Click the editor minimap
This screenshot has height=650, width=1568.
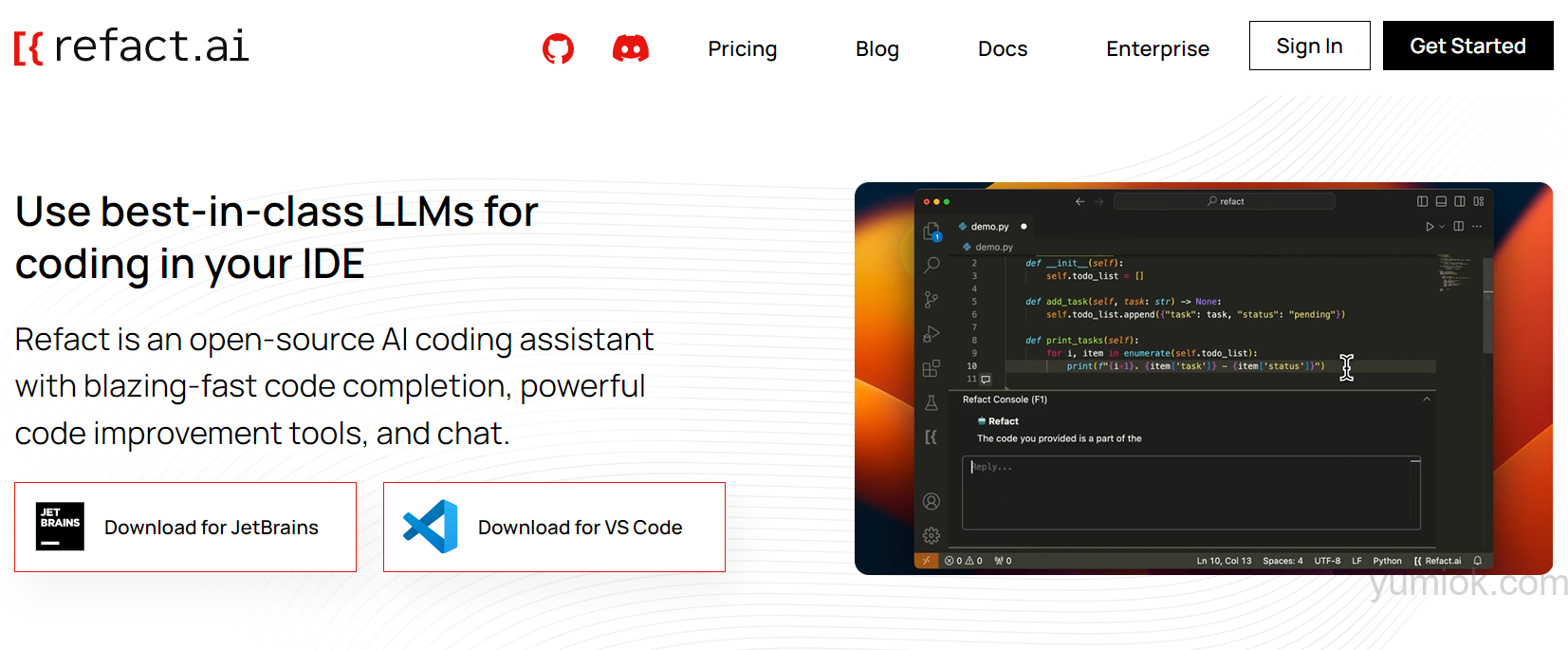coord(1454,271)
